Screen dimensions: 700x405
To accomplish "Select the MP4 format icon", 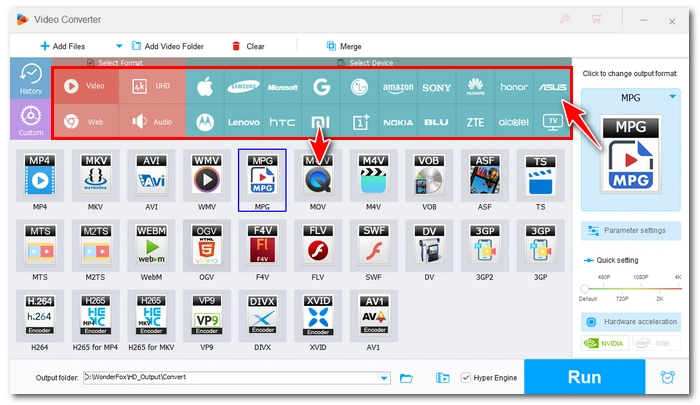I will pos(40,175).
